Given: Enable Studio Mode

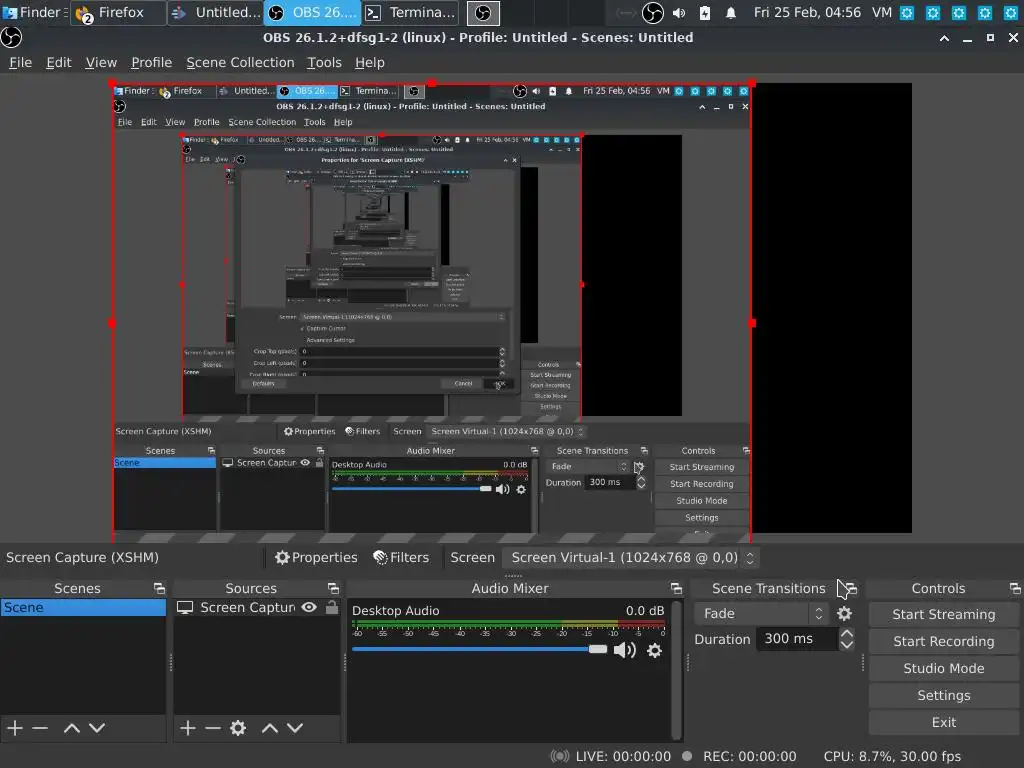Looking at the screenshot, I should click(944, 668).
